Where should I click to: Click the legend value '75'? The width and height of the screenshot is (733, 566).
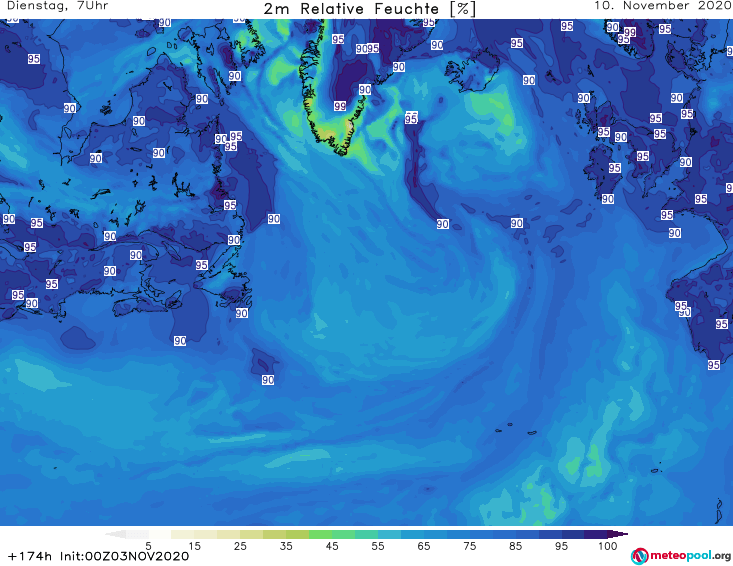(469, 546)
